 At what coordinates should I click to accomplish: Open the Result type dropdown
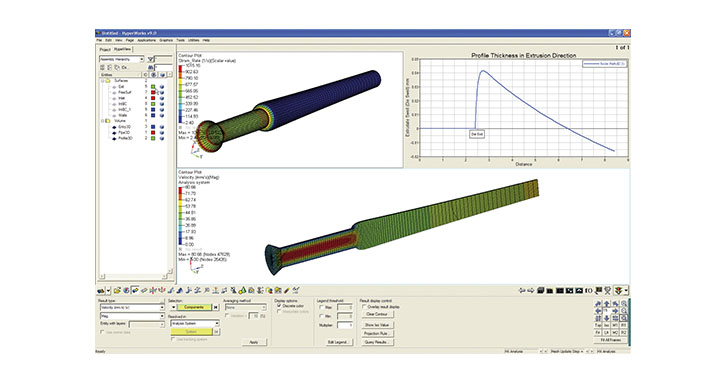pos(132,308)
